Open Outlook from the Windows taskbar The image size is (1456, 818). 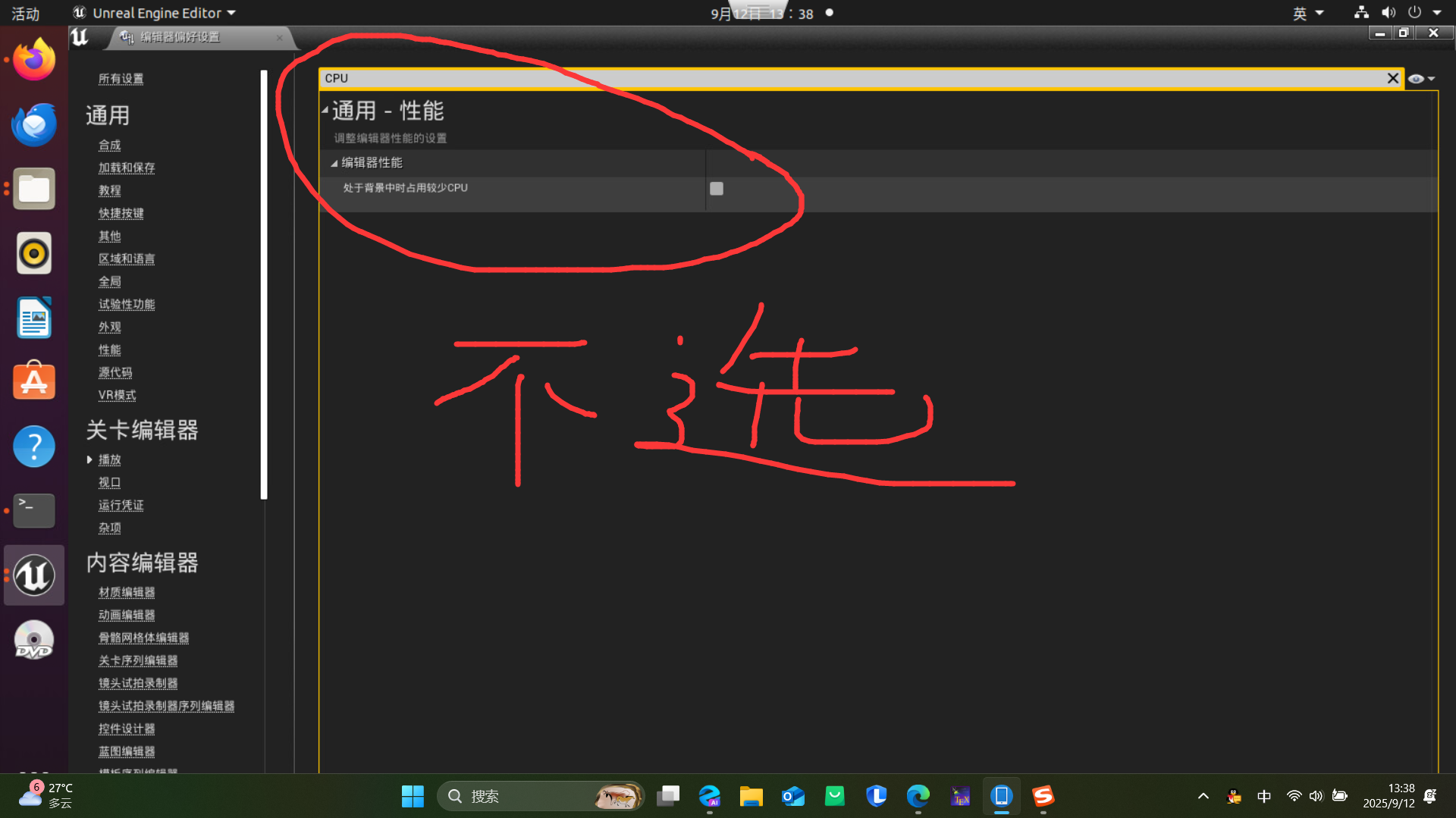(x=793, y=796)
